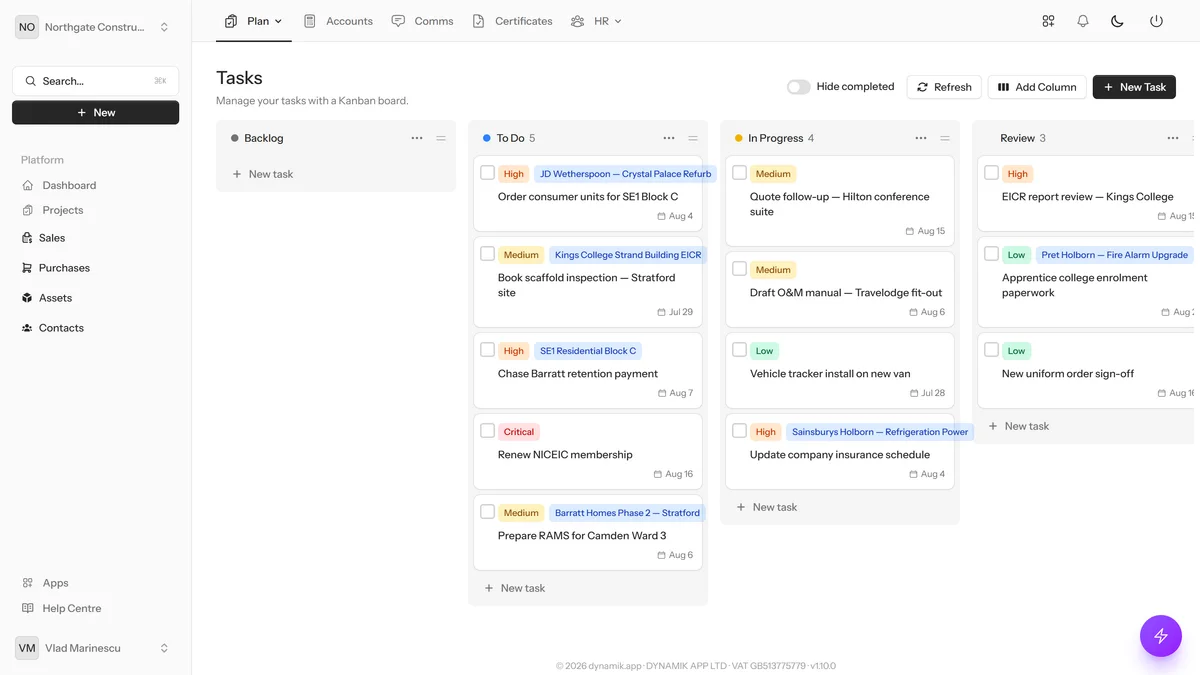Open notifications bell
Image resolution: width=1200 pixels, height=675 pixels.
1083,21
